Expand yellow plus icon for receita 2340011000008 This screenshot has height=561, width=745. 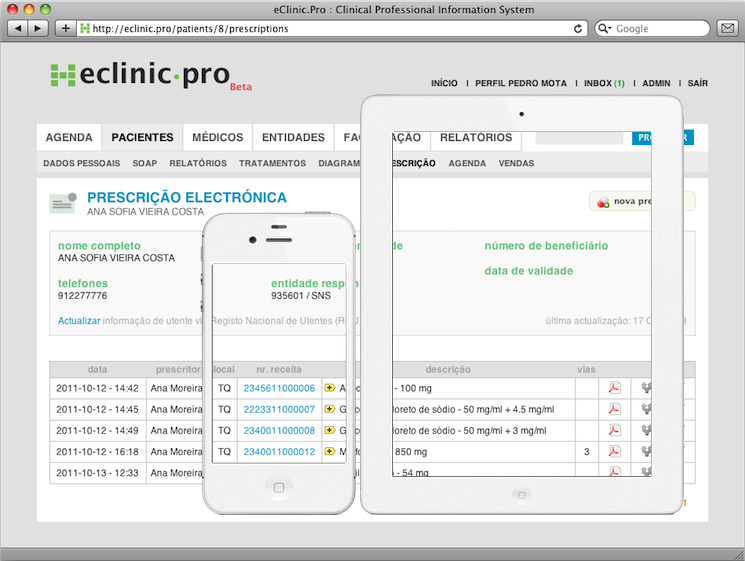click(330, 430)
